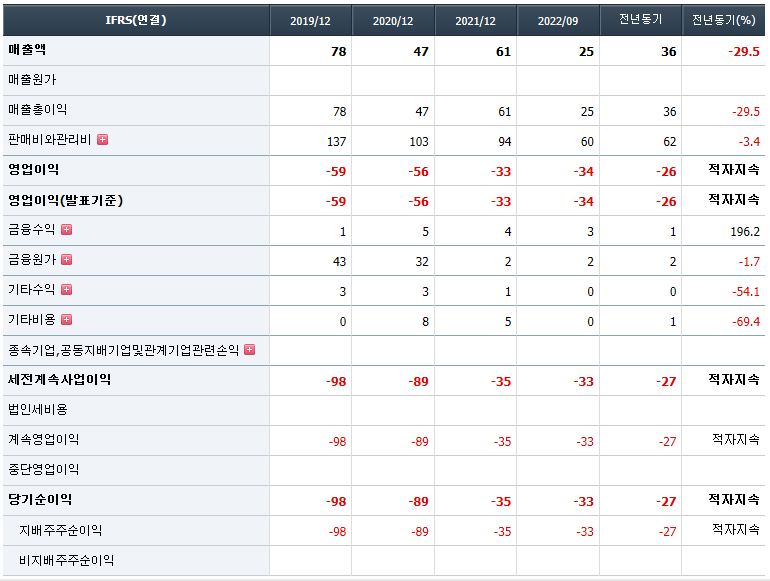The height and width of the screenshot is (581, 770).
Task: Click 금융수익 2020/12 value 5
Action: coord(426,232)
